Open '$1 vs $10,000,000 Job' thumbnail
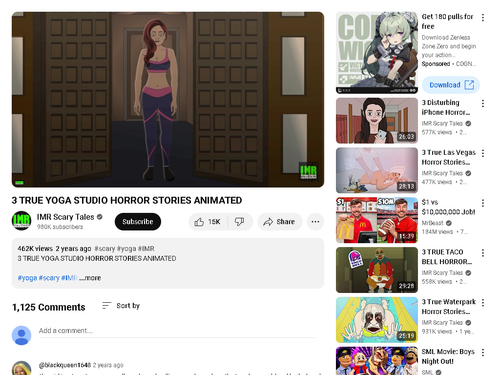500x375 pixels. coord(377,220)
